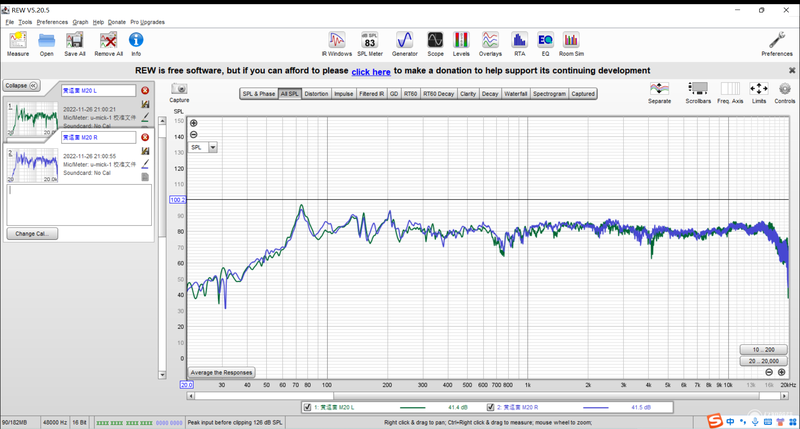Viewport: 800px width, 429px height.
Task: Start a new measurement with Measure icon
Action: [x=18, y=43]
